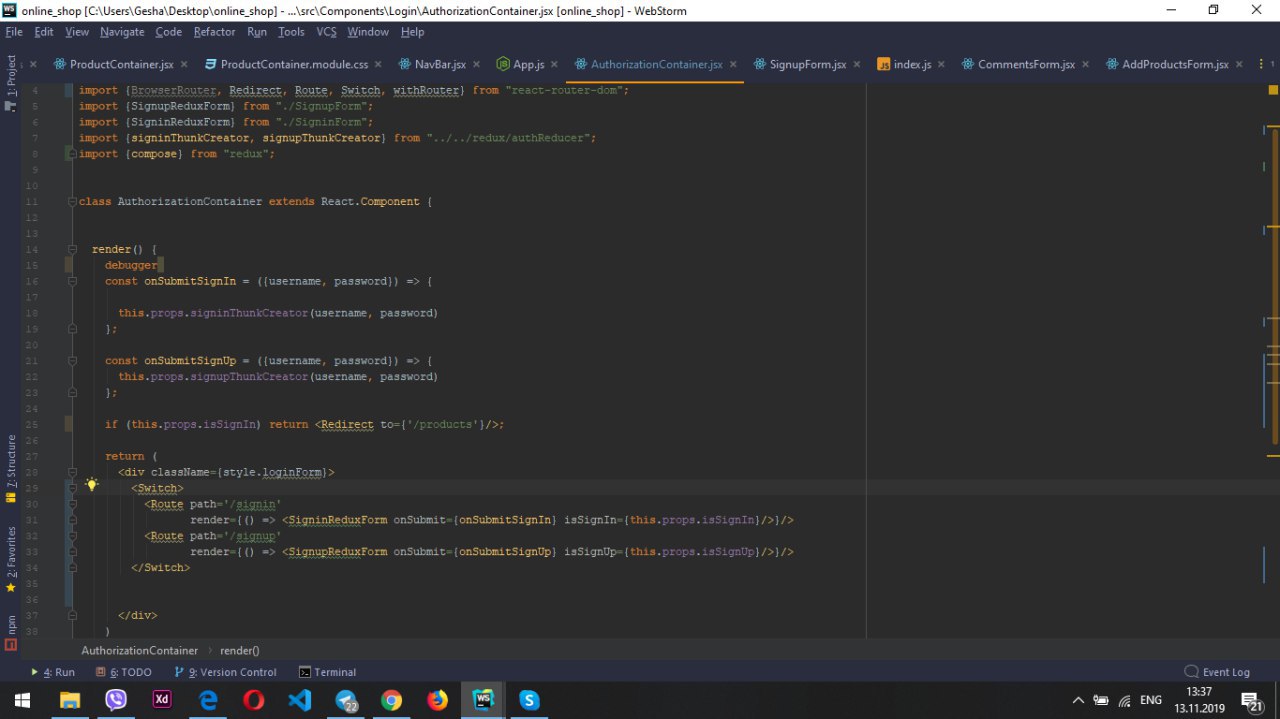The width and height of the screenshot is (1280, 719).
Task: Fold the Switch tag block
Action: 71,488
